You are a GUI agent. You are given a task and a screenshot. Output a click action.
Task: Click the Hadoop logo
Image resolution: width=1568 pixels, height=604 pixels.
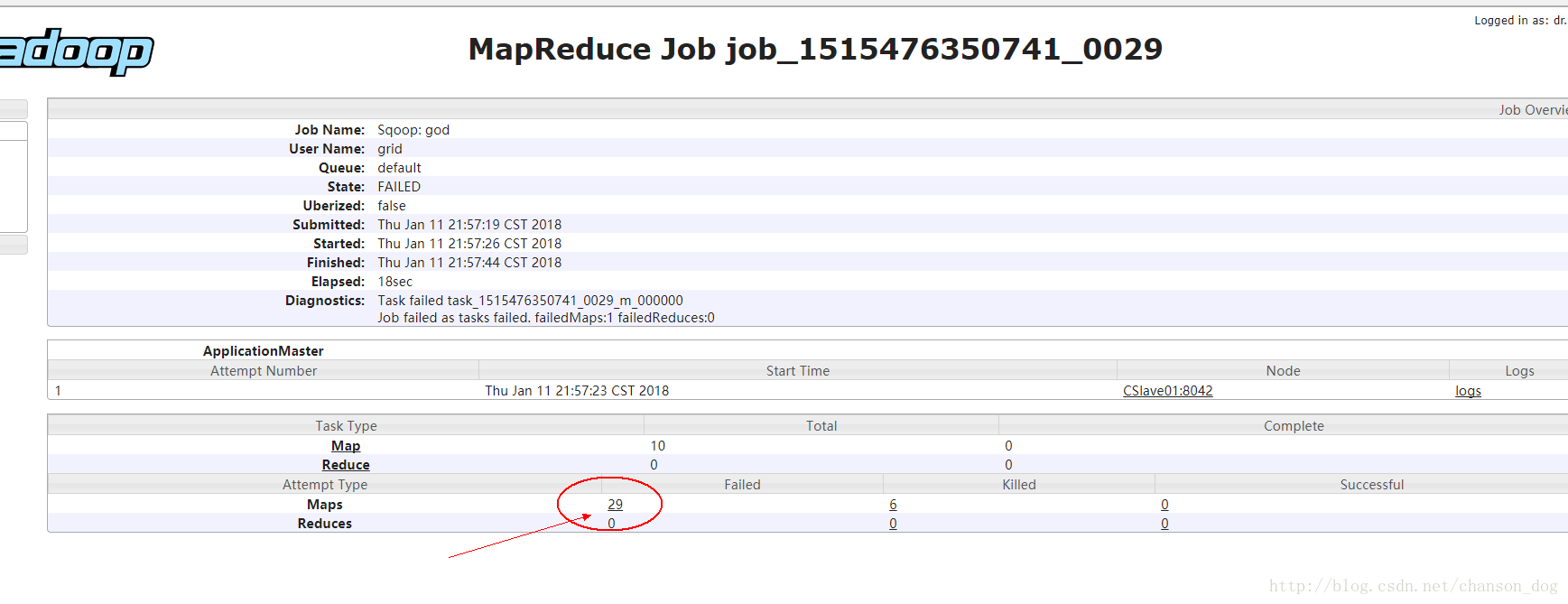tap(77, 51)
